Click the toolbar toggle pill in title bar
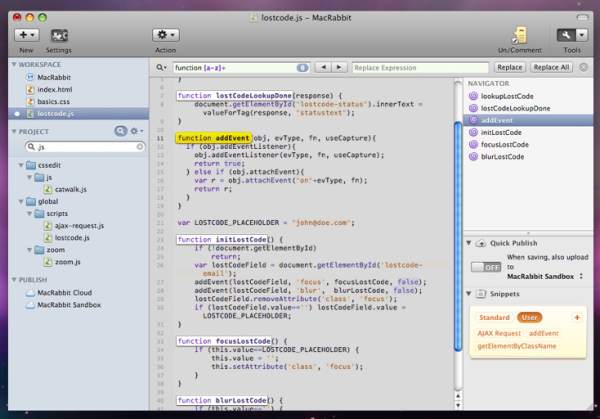This screenshot has width=600, height=419. click(x=582, y=18)
